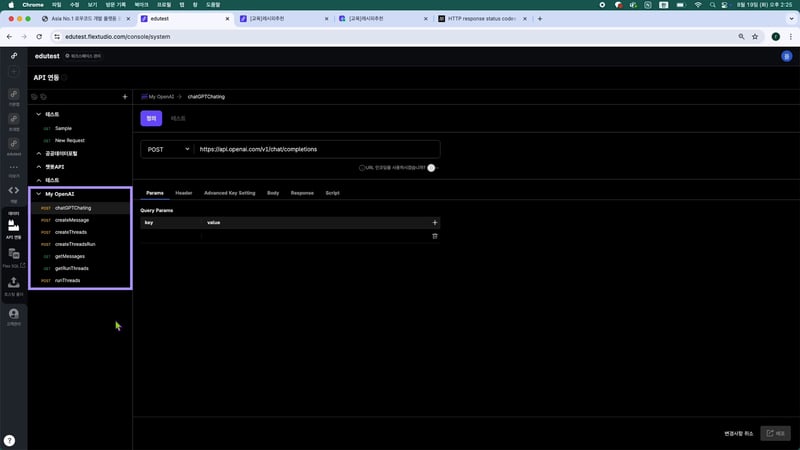Delete the query param row with trash icon
The width and height of the screenshot is (800, 450).
(x=434, y=236)
